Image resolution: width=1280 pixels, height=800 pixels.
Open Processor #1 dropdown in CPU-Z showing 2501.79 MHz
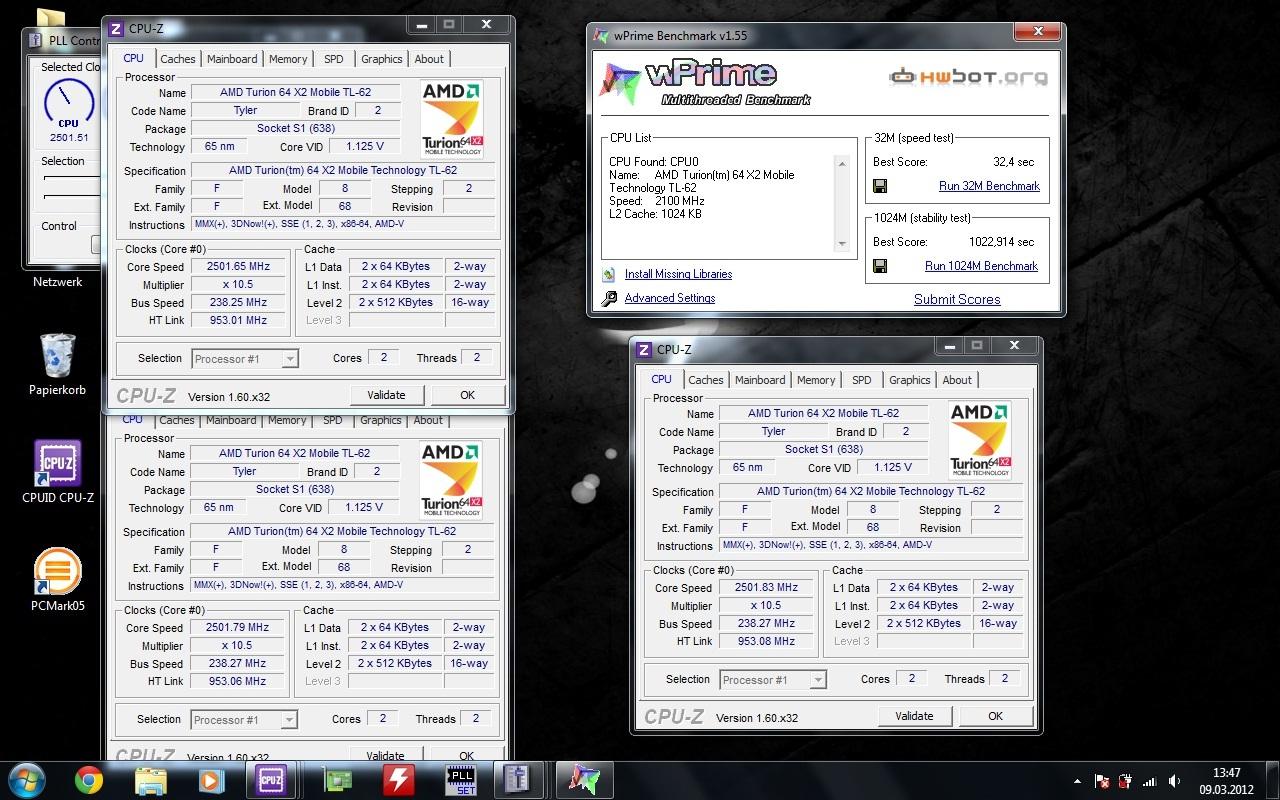point(244,719)
